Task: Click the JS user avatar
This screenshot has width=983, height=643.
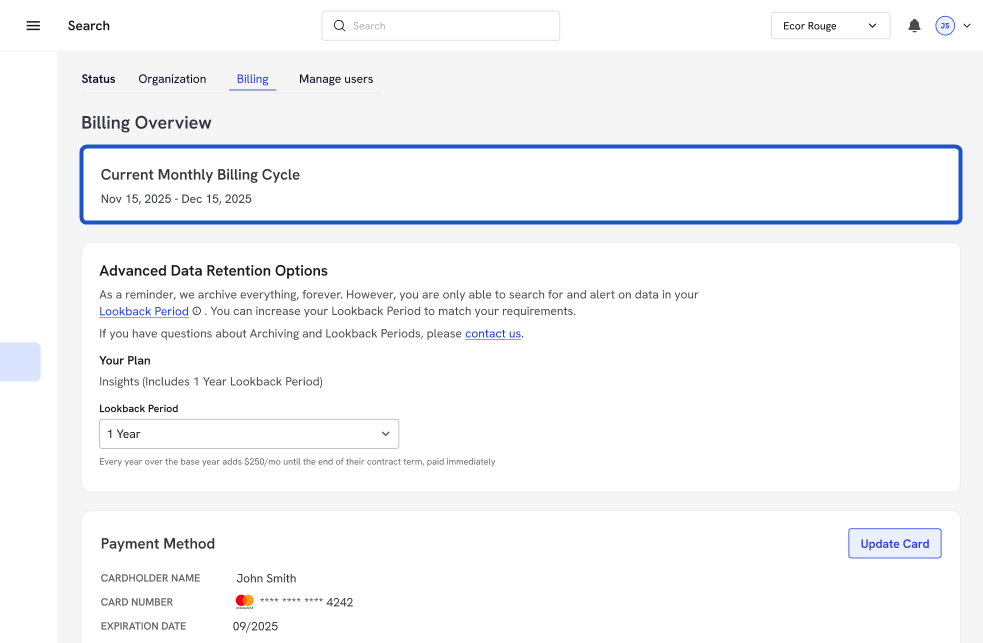Action: pos(945,26)
